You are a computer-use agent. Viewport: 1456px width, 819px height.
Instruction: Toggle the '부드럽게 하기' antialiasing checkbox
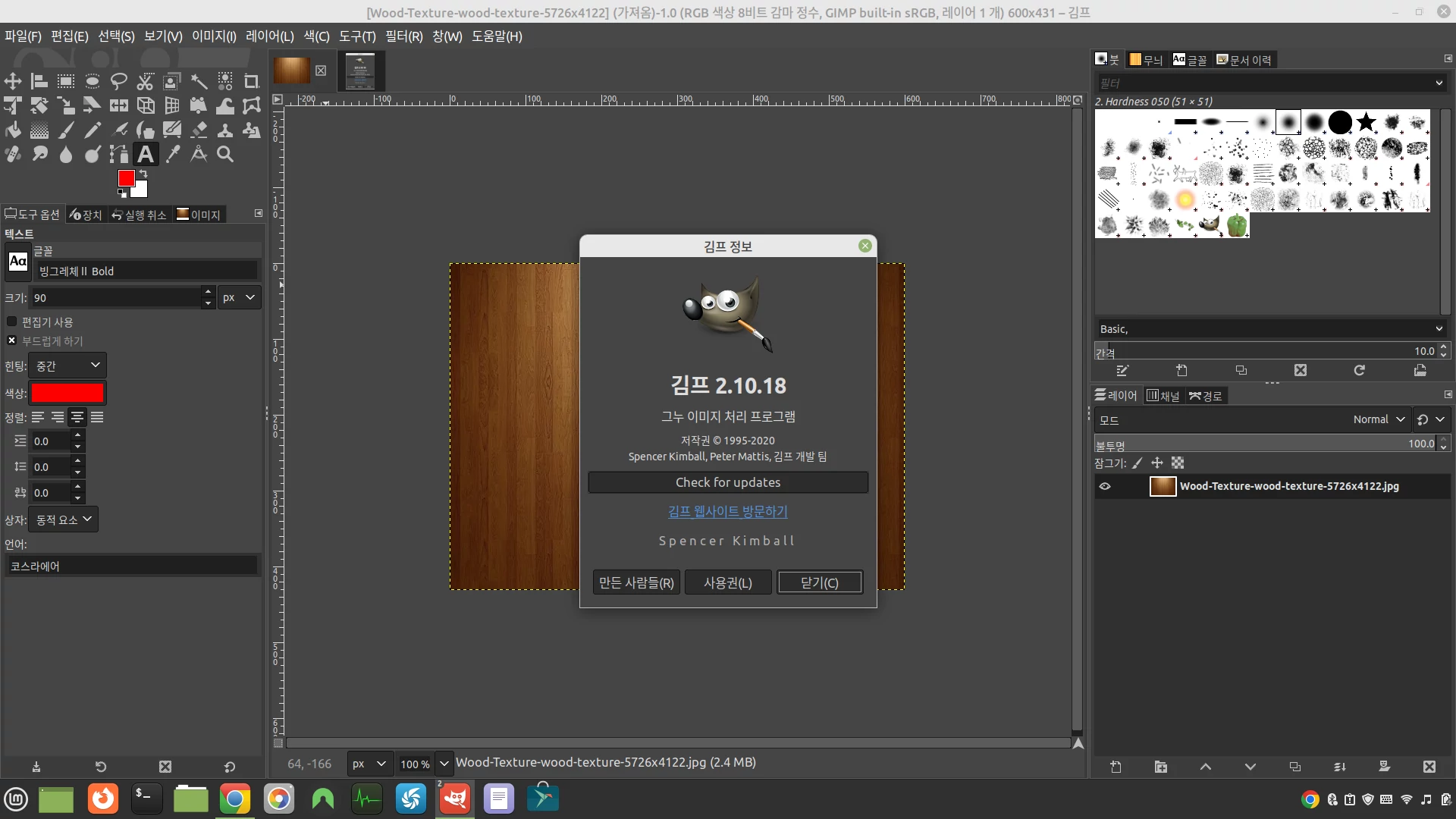click(12, 340)
